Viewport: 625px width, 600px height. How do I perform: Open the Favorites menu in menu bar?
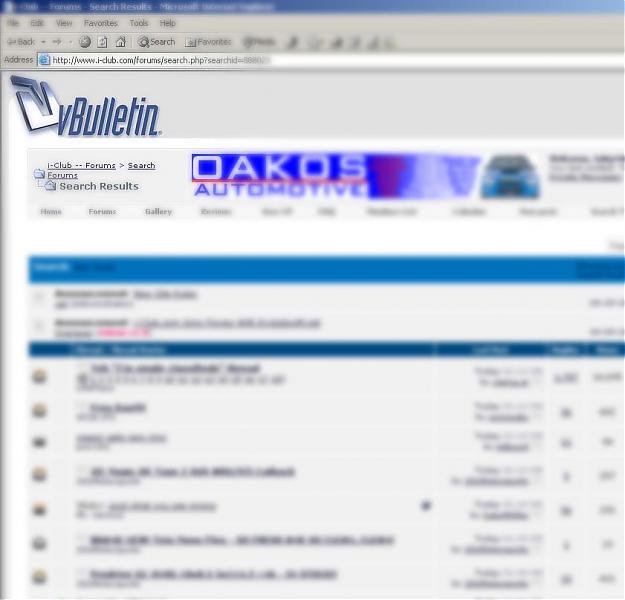(100, 23)
